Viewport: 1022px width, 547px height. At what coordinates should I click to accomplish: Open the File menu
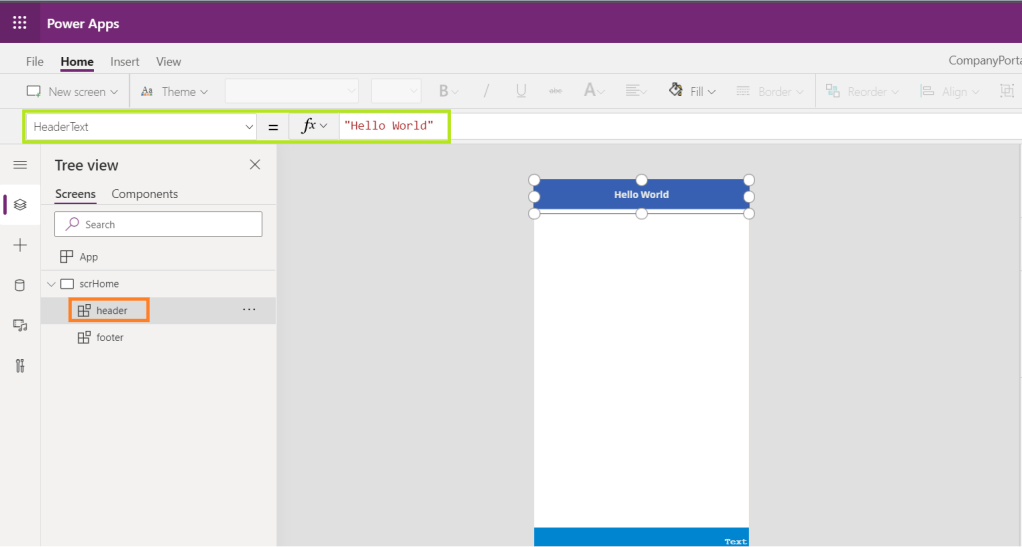coord(35,62)
